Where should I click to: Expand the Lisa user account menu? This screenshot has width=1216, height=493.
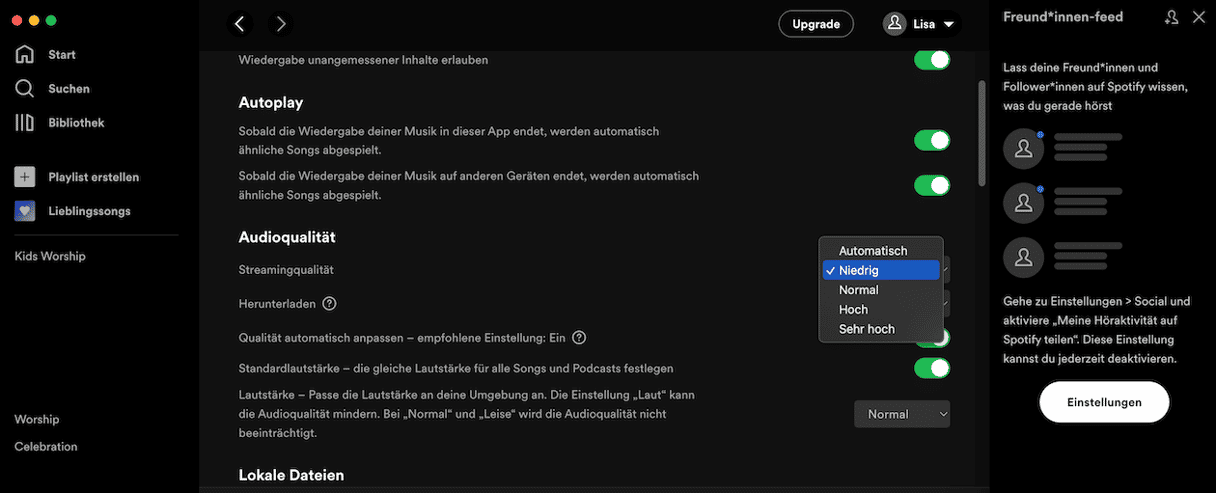point(920,24)
